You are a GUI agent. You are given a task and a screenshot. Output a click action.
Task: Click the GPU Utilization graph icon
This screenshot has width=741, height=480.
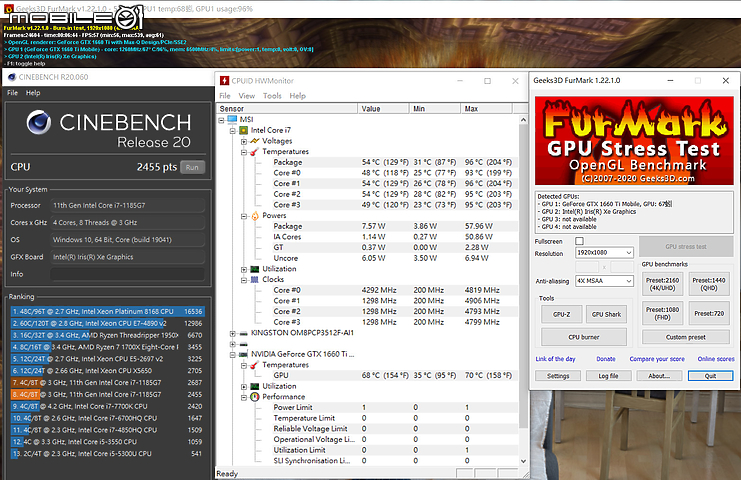pyautogui.click(x=255, y=386)
